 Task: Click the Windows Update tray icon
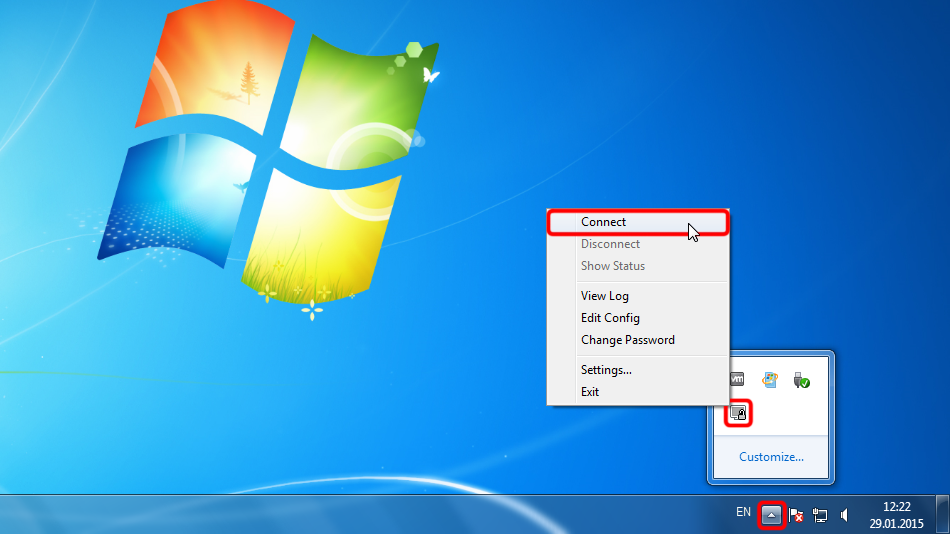(769, 380)
